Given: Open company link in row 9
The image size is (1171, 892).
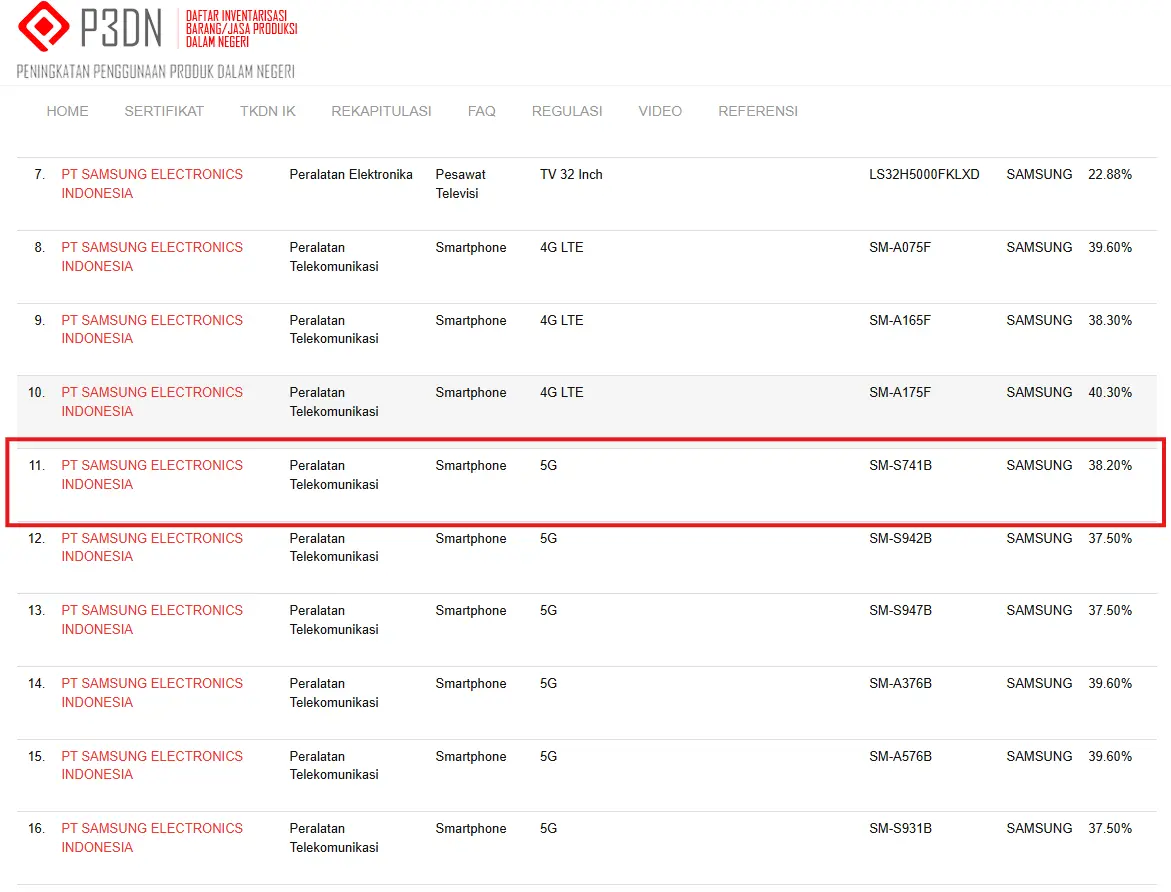Looking at the screenshot, I should coord(152,329).
